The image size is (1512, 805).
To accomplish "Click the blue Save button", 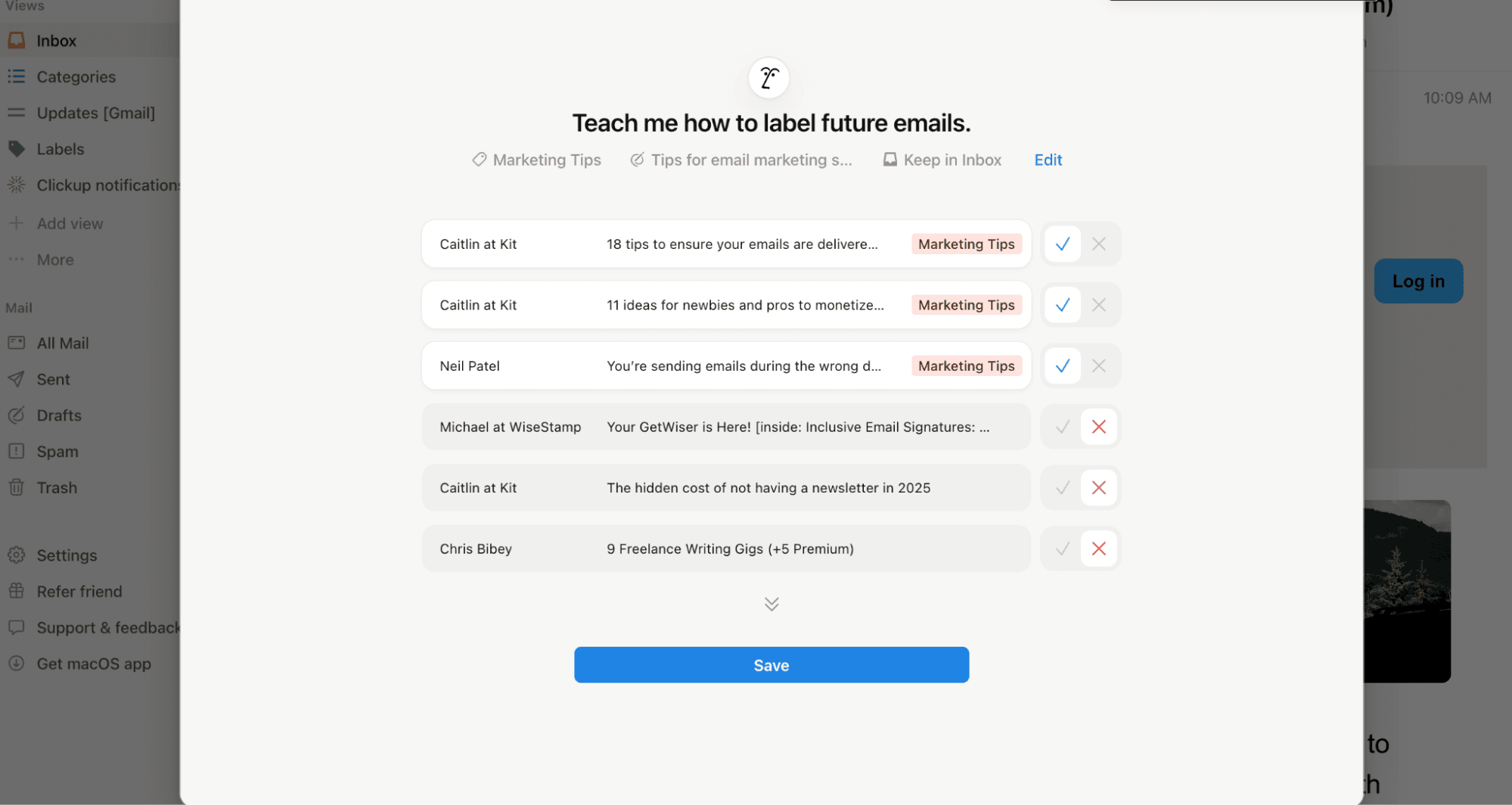I will point(771,665).
